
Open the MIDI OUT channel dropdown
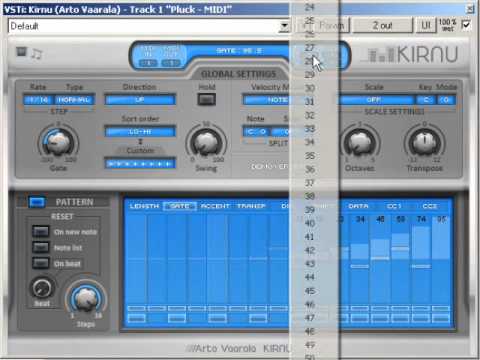(171, 63)
